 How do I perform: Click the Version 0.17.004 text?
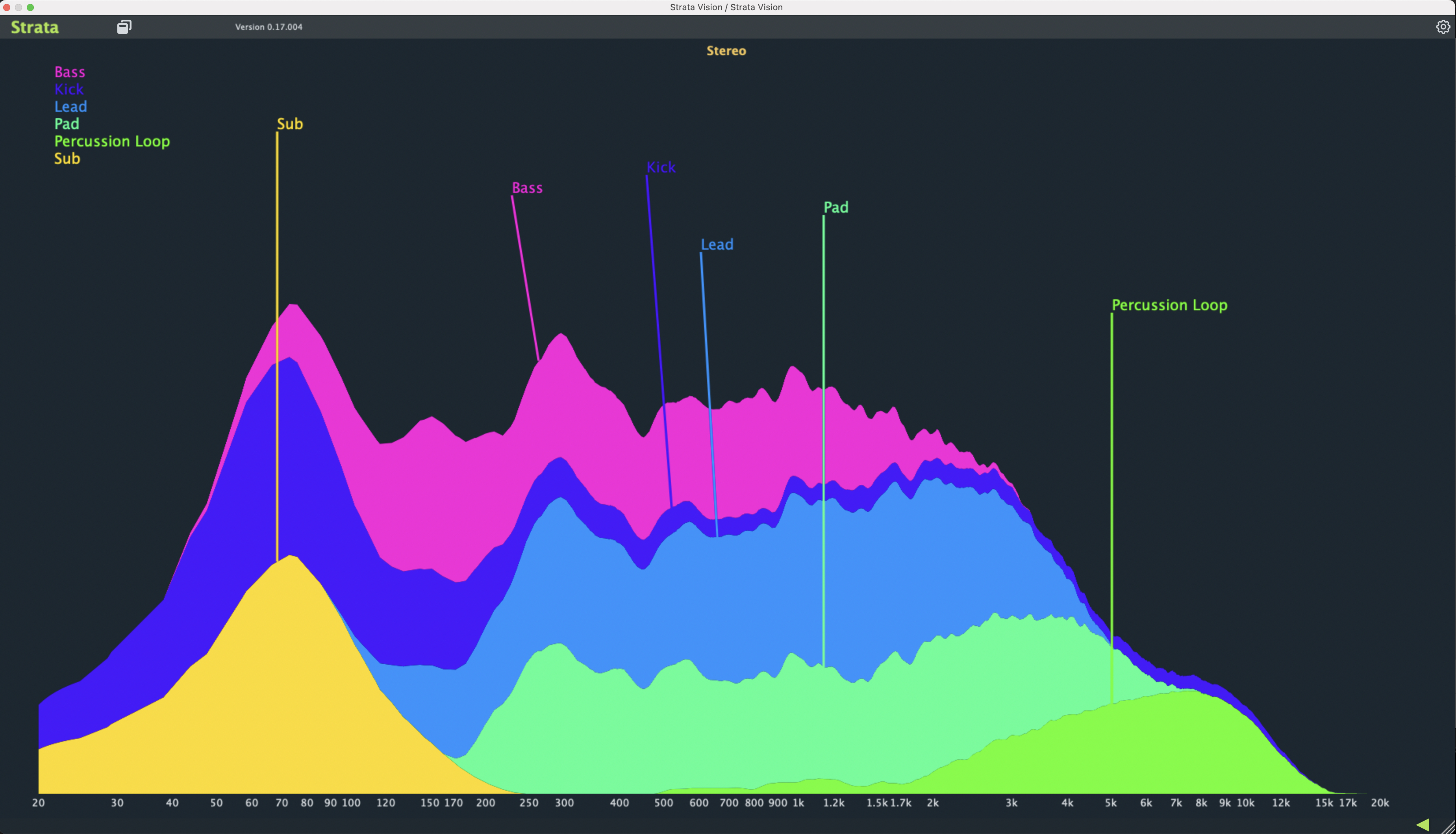269,27
